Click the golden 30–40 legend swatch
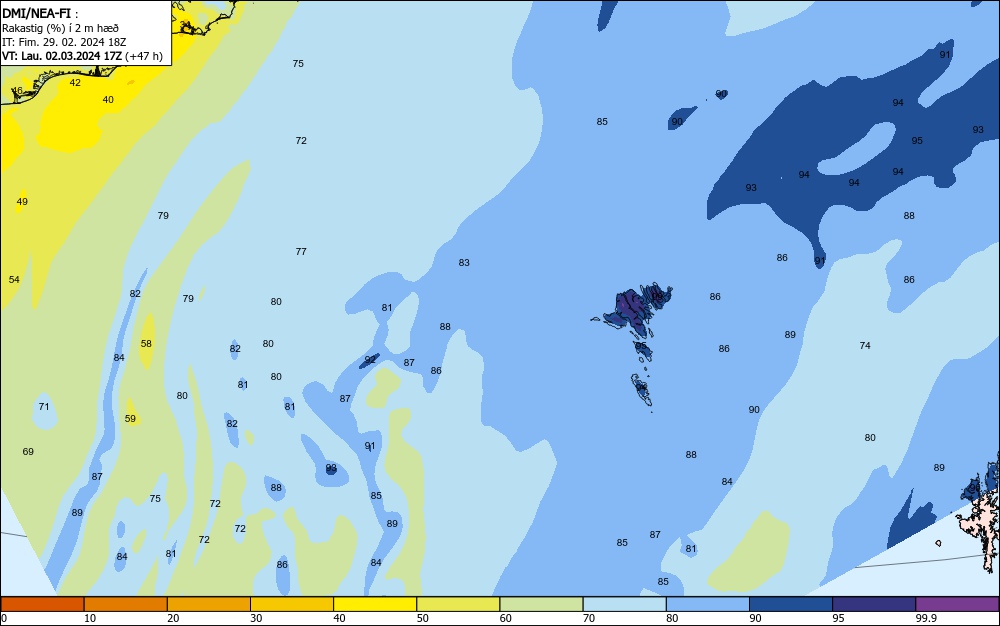This screenshot has width=1000, height=626. pyautogui.click(x=291, y=604)
